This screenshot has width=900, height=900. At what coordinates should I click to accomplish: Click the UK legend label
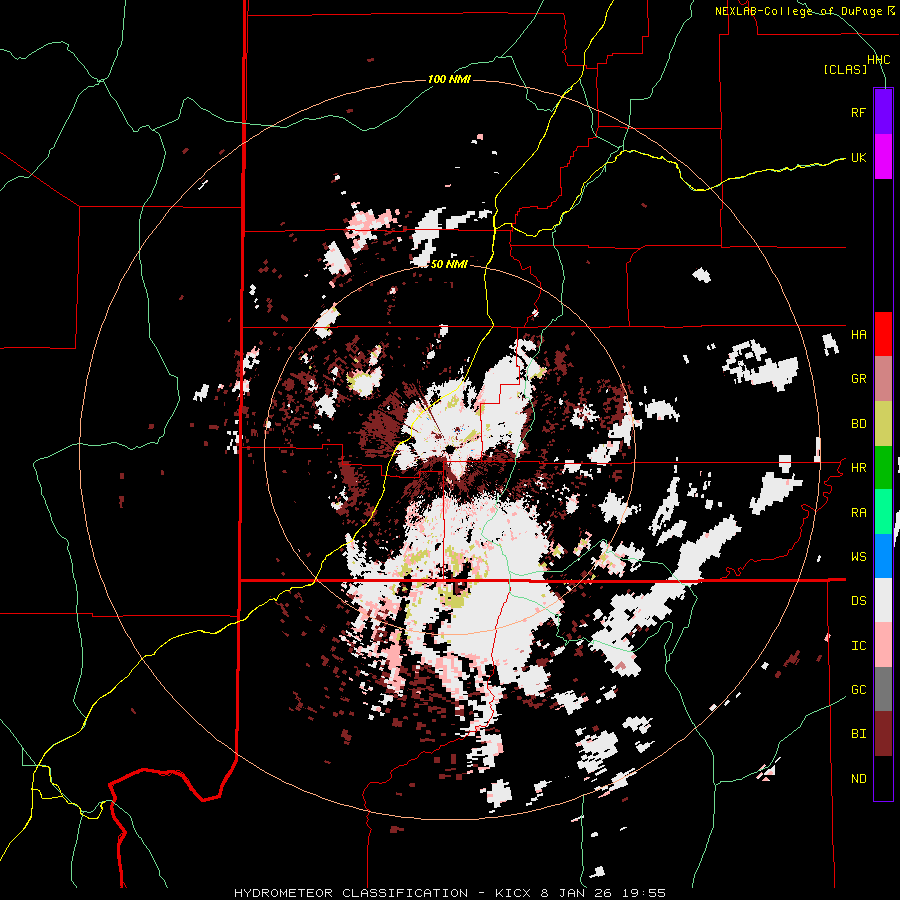pyautogui.click(x=858, y=157)
